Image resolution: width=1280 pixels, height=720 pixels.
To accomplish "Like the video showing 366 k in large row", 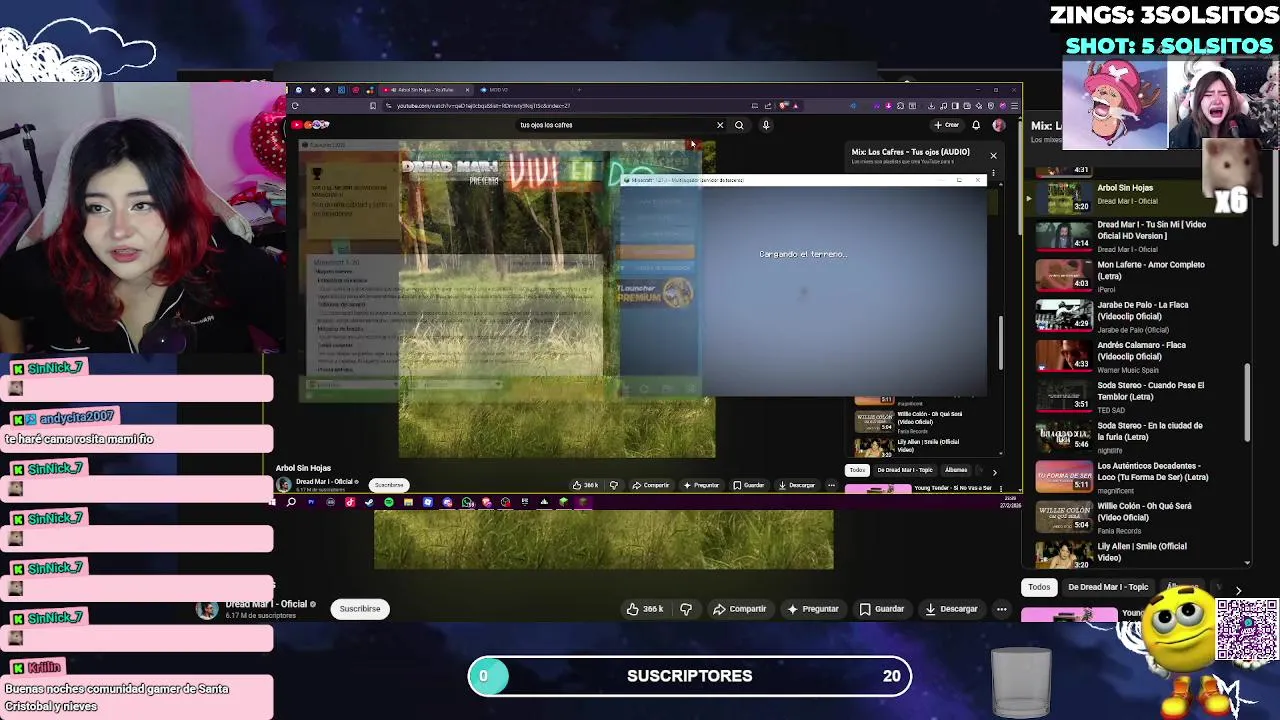I will 646,609.
